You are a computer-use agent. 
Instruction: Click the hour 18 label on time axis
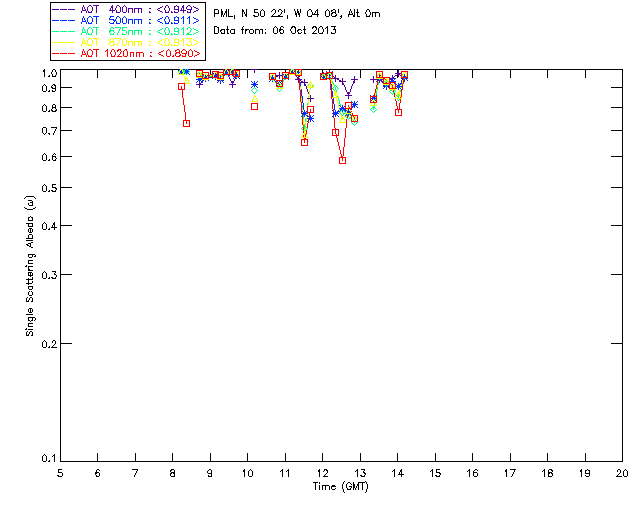click(x=547, y=473)
